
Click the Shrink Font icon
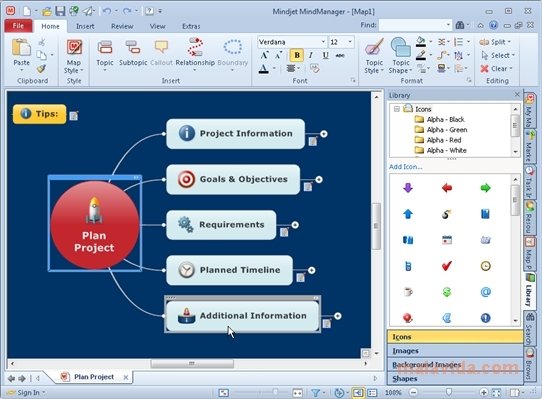point(278,55)
